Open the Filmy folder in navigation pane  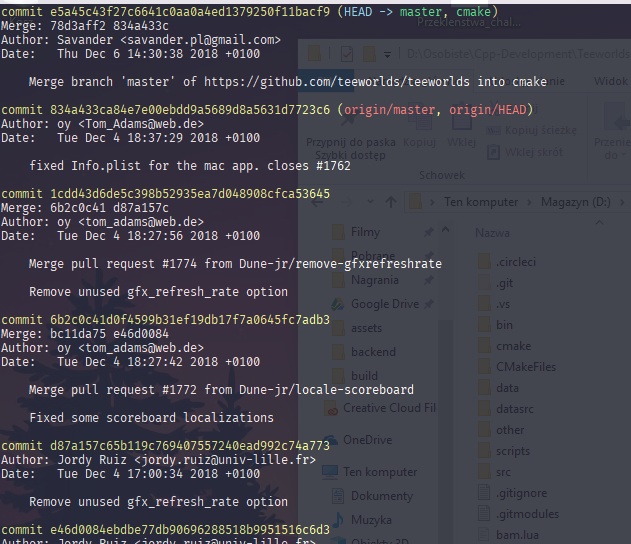click(365, 232)
